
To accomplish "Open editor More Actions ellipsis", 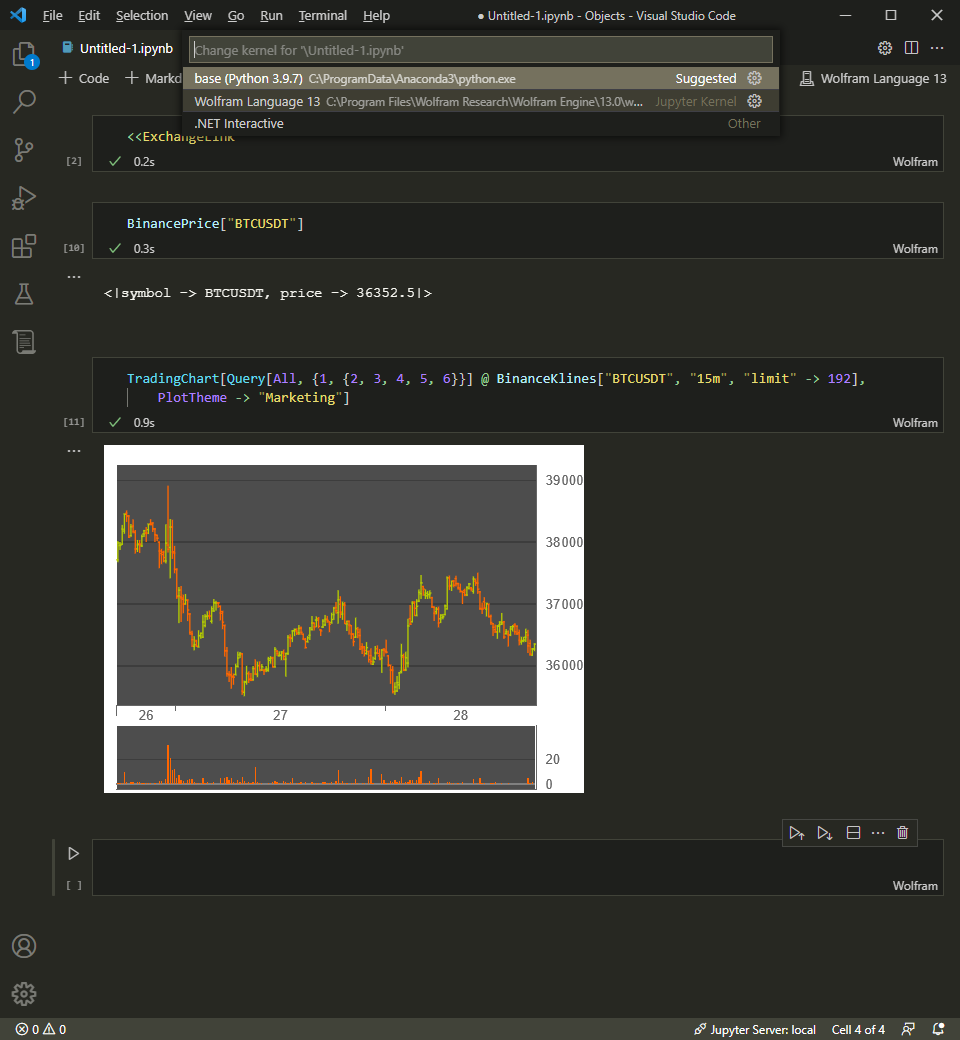I will tap(937, 48).
